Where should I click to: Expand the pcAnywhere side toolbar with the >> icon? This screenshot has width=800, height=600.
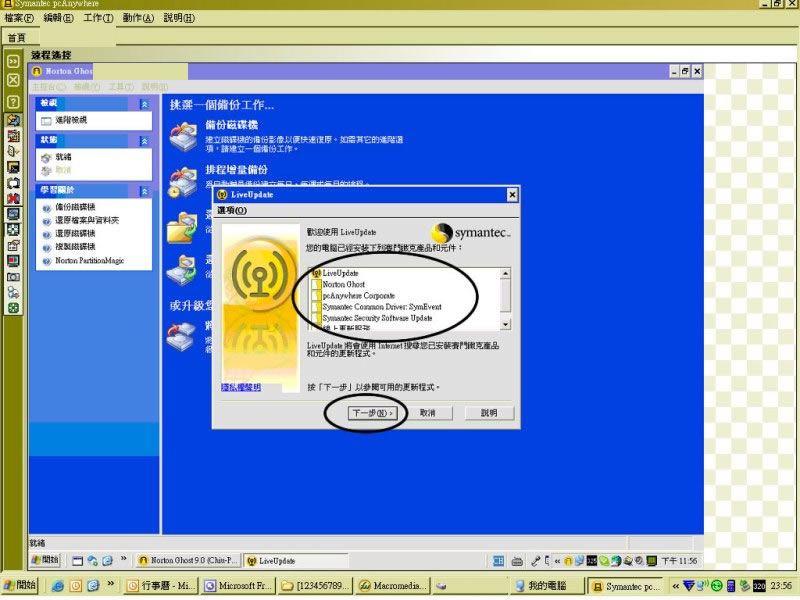13,61
